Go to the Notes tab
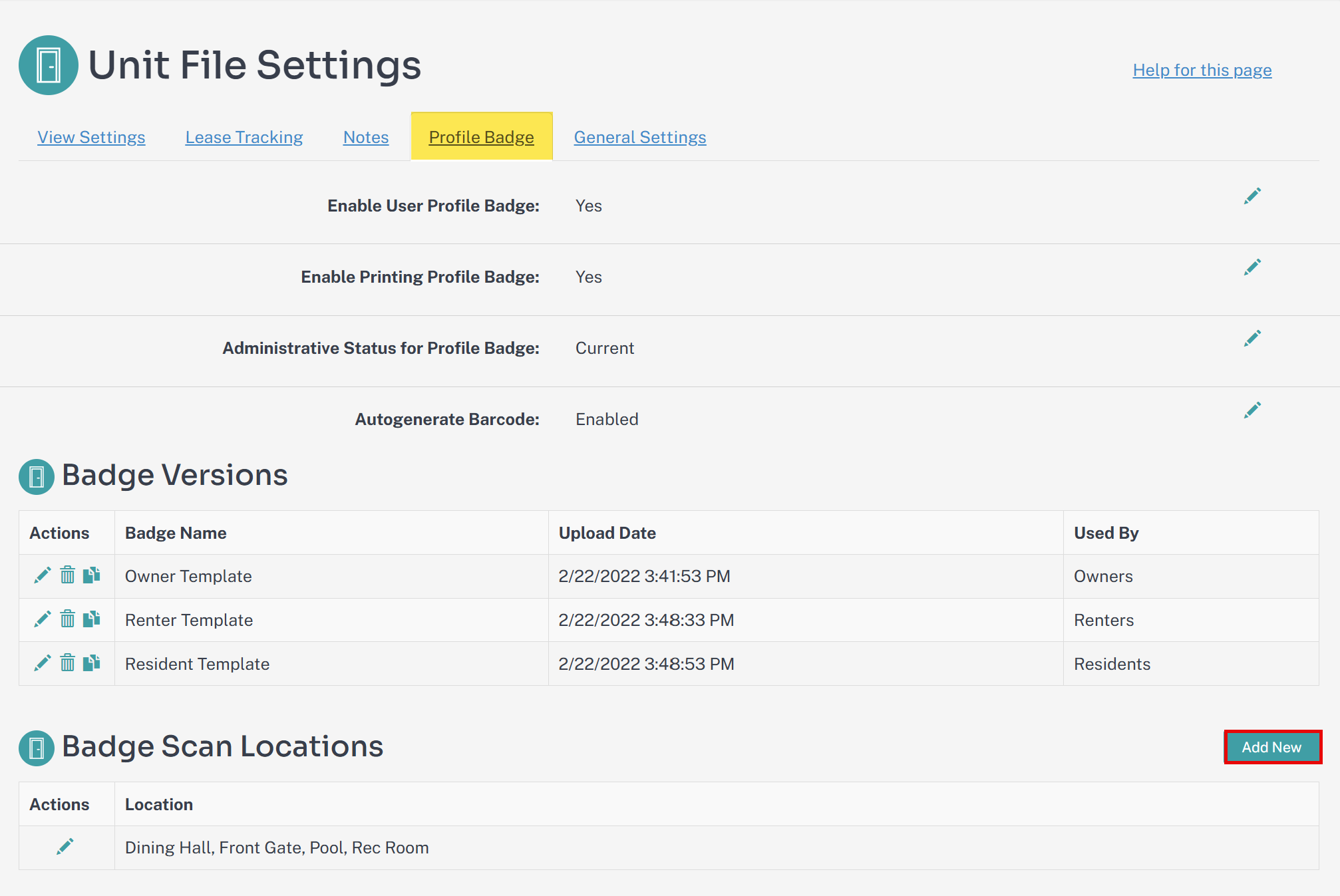 click(366, 137)
